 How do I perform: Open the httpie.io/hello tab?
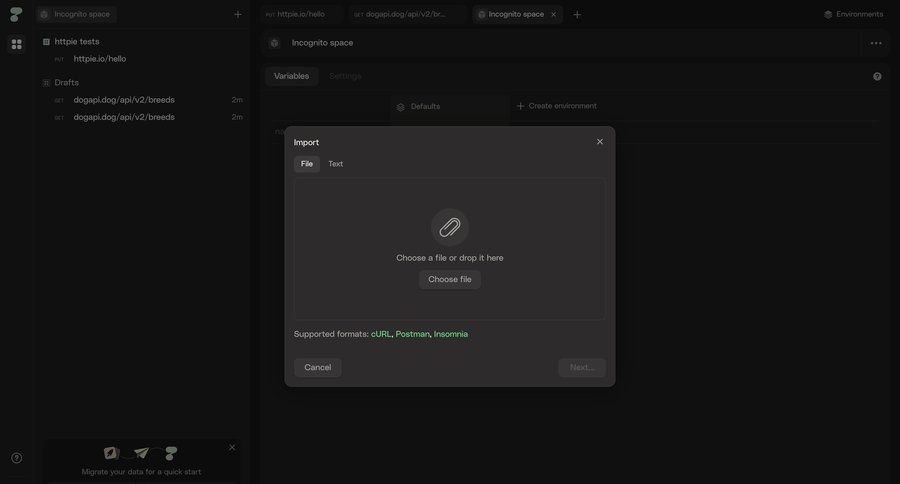(300, 14)
